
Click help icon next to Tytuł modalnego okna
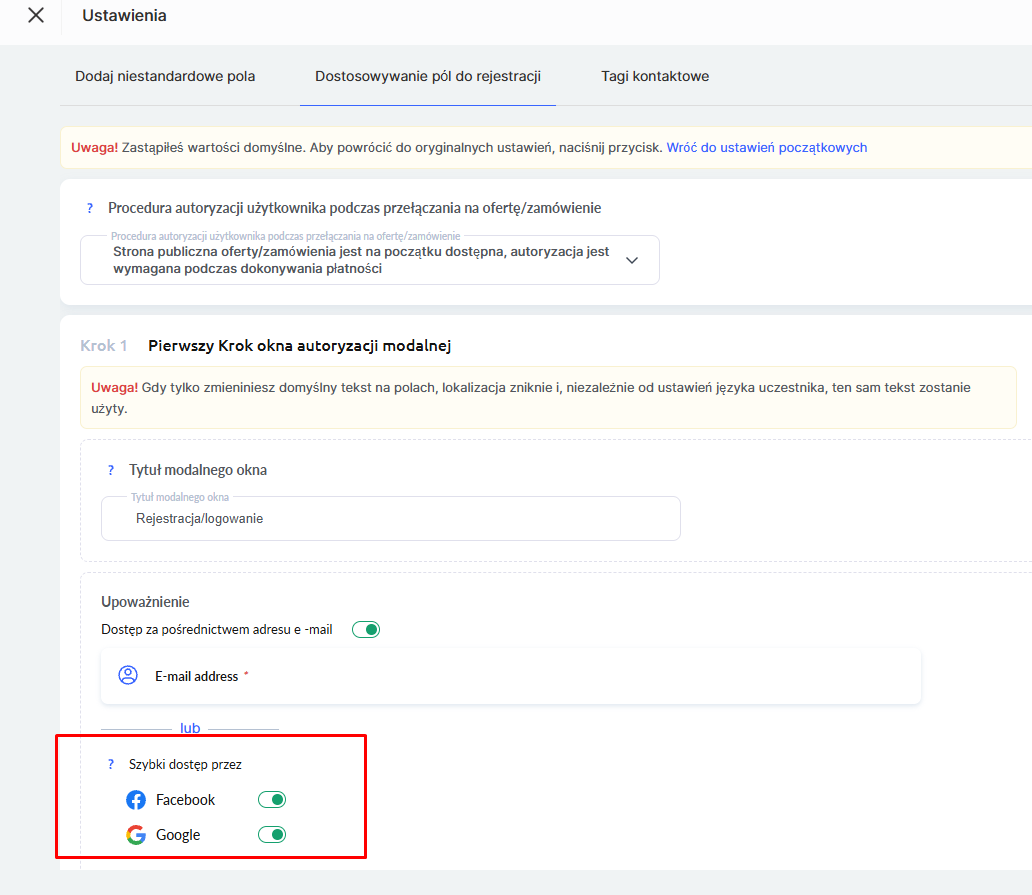111,470
